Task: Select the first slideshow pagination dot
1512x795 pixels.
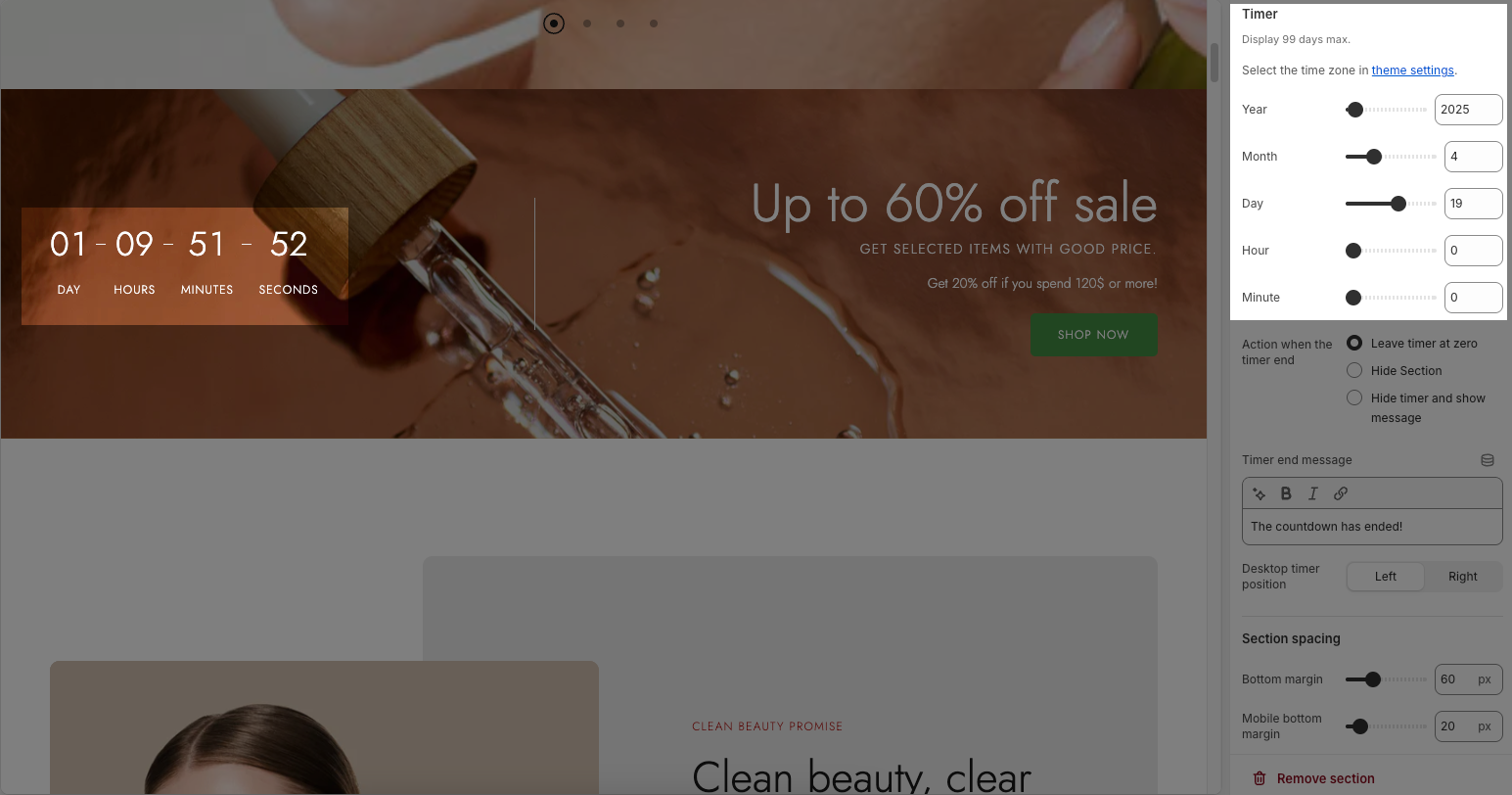Action: click(554, 23)
